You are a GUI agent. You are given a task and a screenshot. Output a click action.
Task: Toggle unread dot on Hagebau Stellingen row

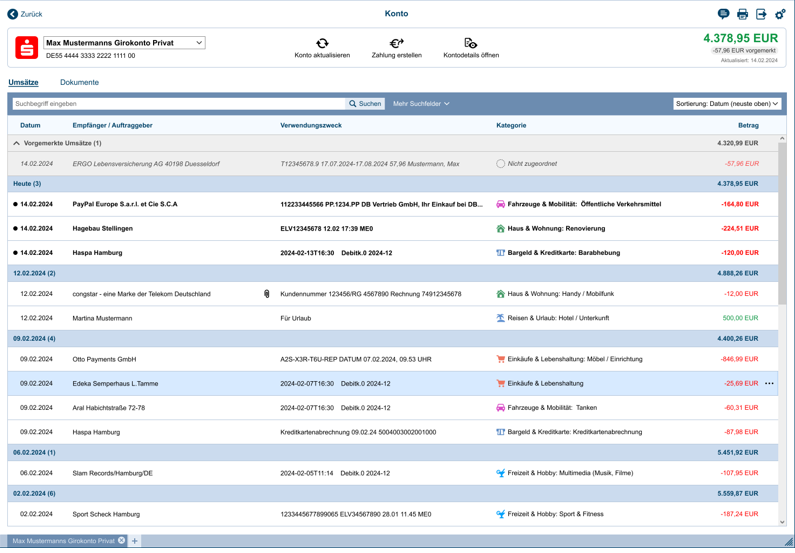15,229
